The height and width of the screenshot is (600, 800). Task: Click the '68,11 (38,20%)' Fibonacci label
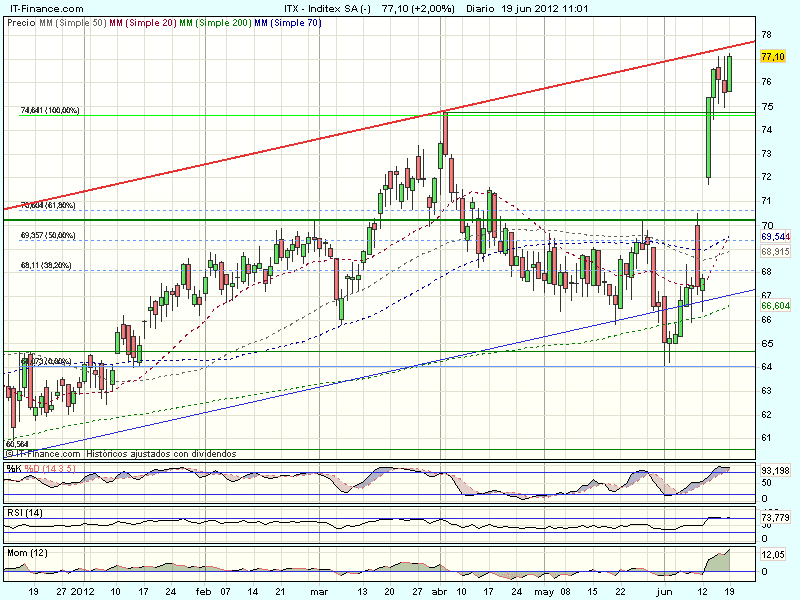pyautogui.click(x=46, y=265)
